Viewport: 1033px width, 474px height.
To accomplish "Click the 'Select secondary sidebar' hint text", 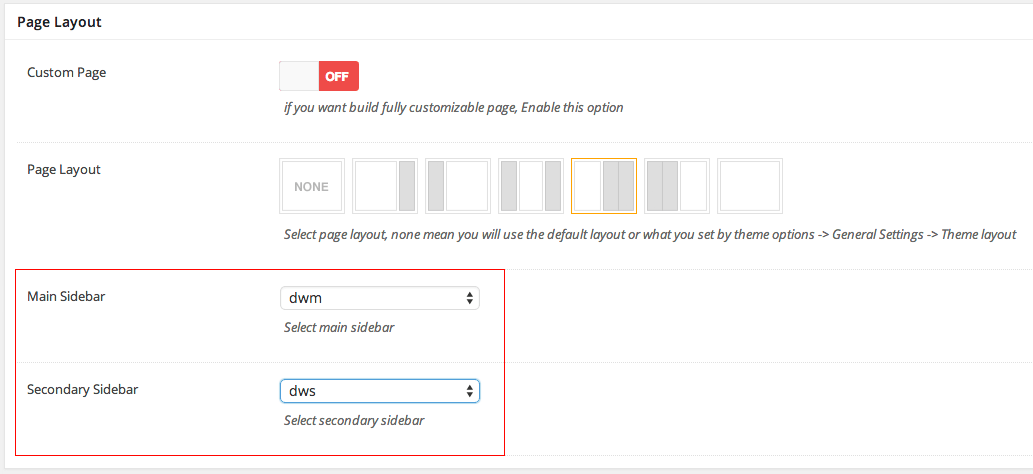I will coord(354,420).
